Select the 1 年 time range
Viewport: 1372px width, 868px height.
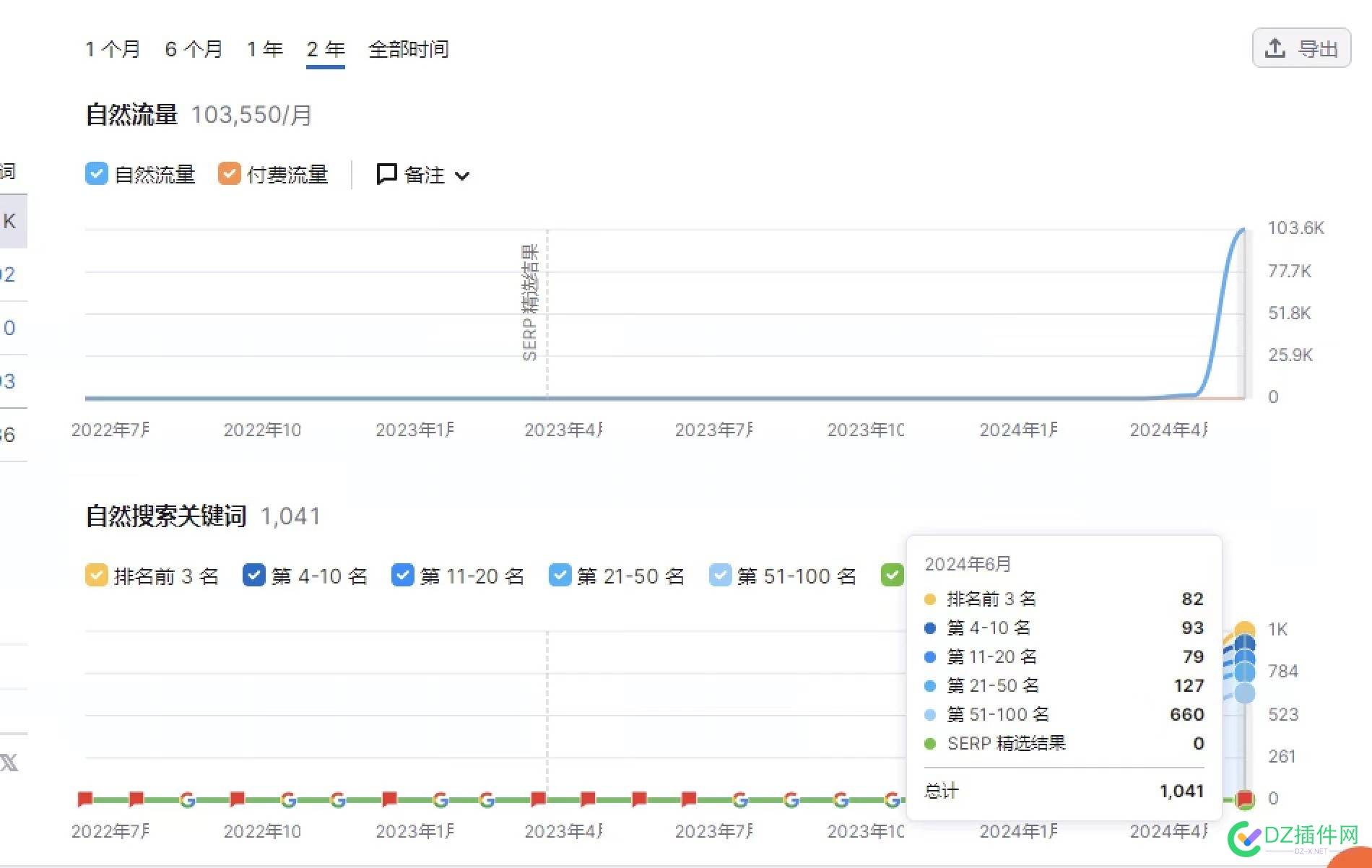pos(264,49)
